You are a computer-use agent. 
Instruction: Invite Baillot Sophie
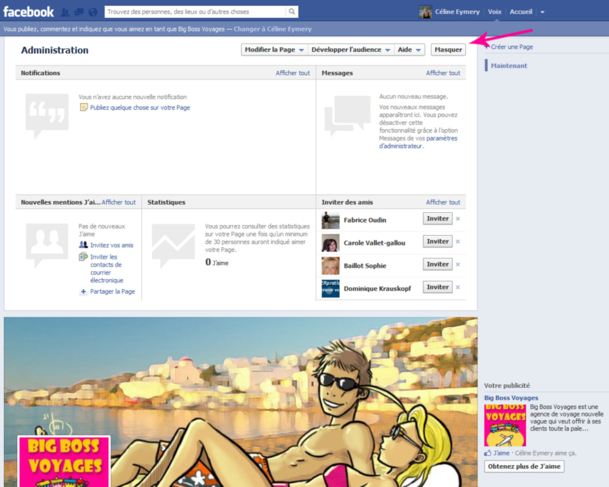click(x=437, y=265)
